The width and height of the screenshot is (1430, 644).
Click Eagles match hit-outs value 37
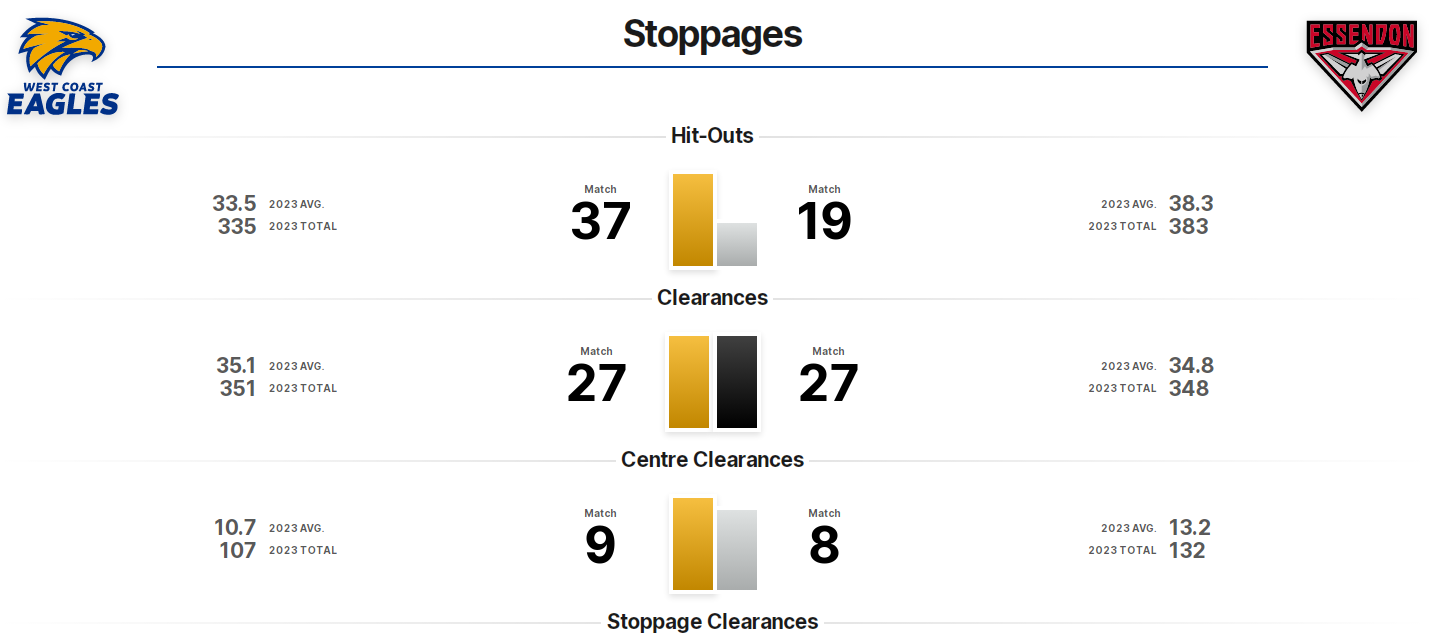click(x=600, y=222)
